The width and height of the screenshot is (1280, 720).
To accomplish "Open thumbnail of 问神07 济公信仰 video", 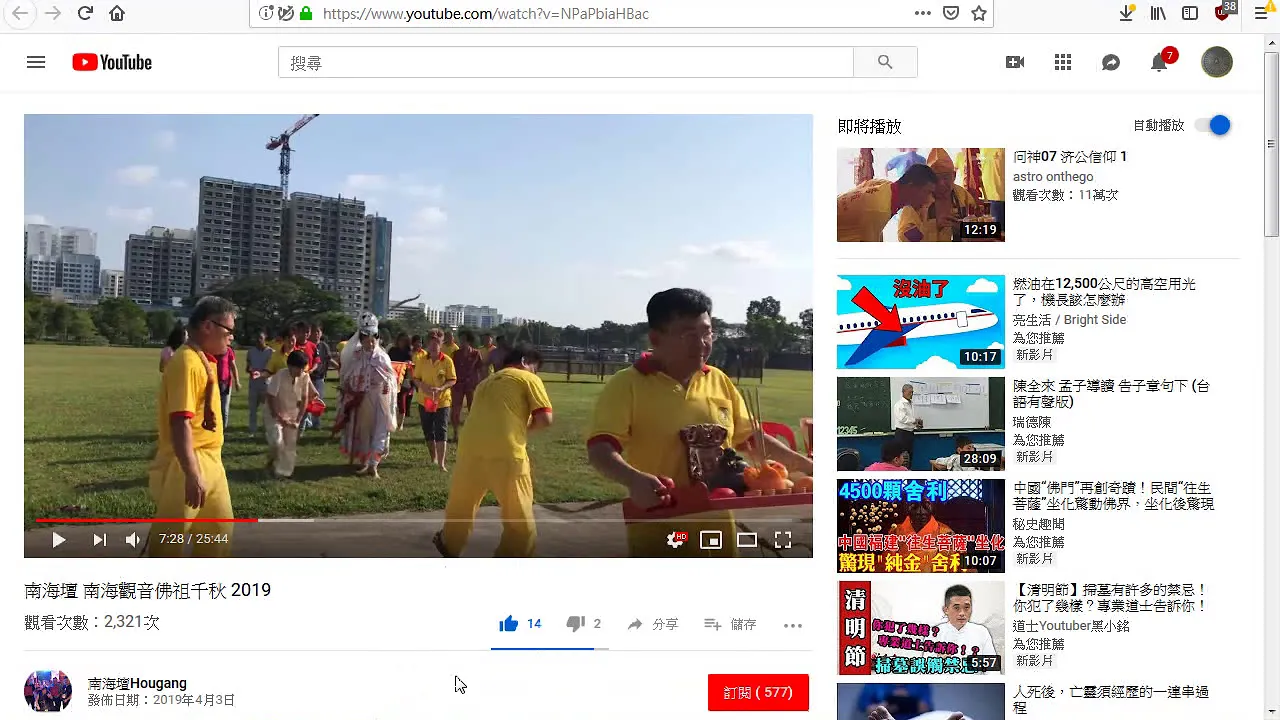I will (921, 195).
